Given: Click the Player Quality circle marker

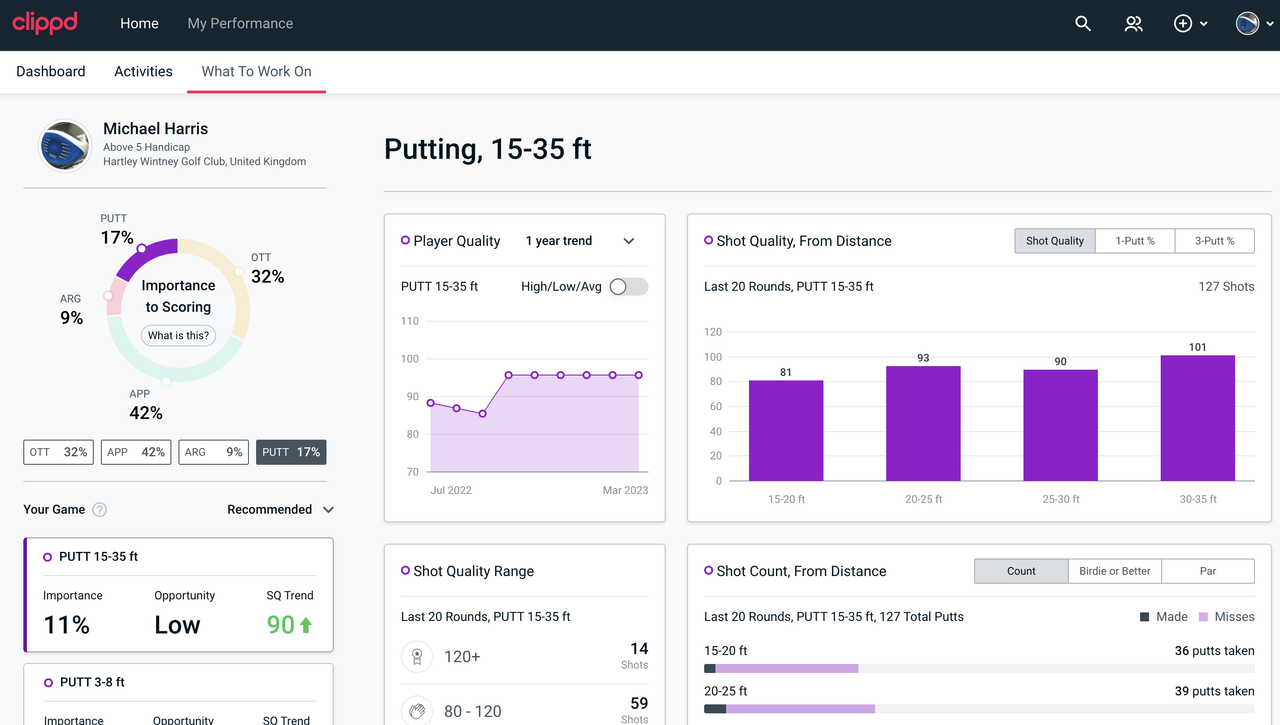Looking at the screenshot, I should [x=405, y=241].
